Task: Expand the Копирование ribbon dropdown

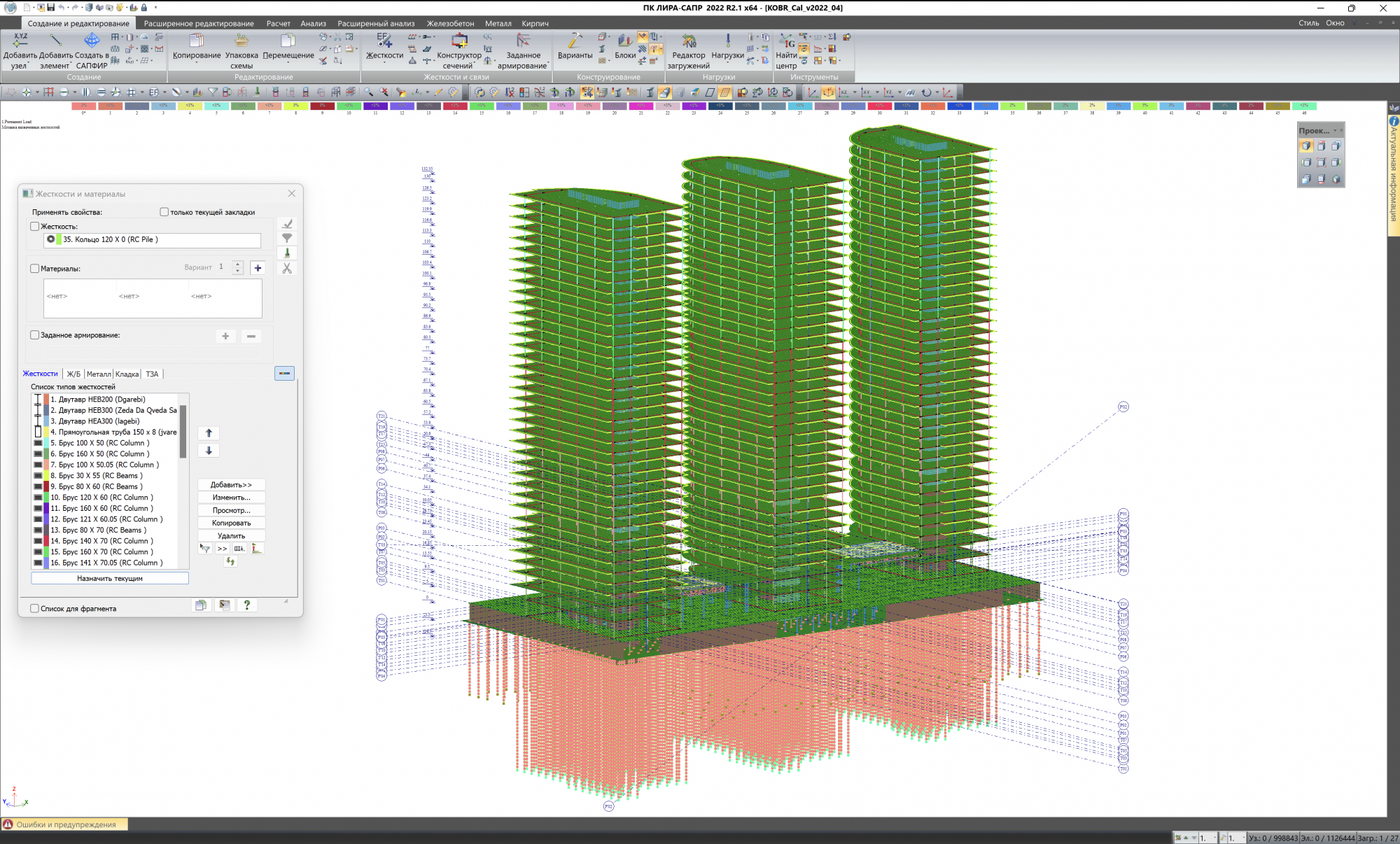Action: 197,62
